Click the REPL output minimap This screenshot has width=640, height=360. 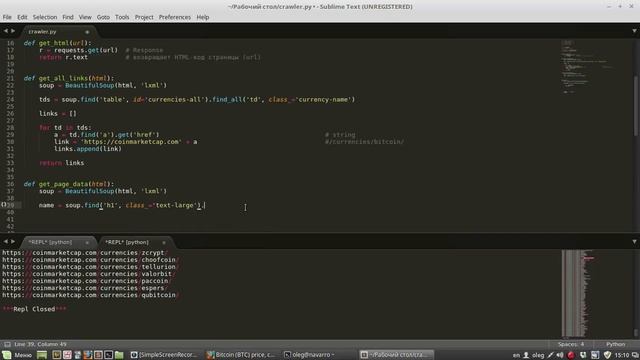[578, 294]
